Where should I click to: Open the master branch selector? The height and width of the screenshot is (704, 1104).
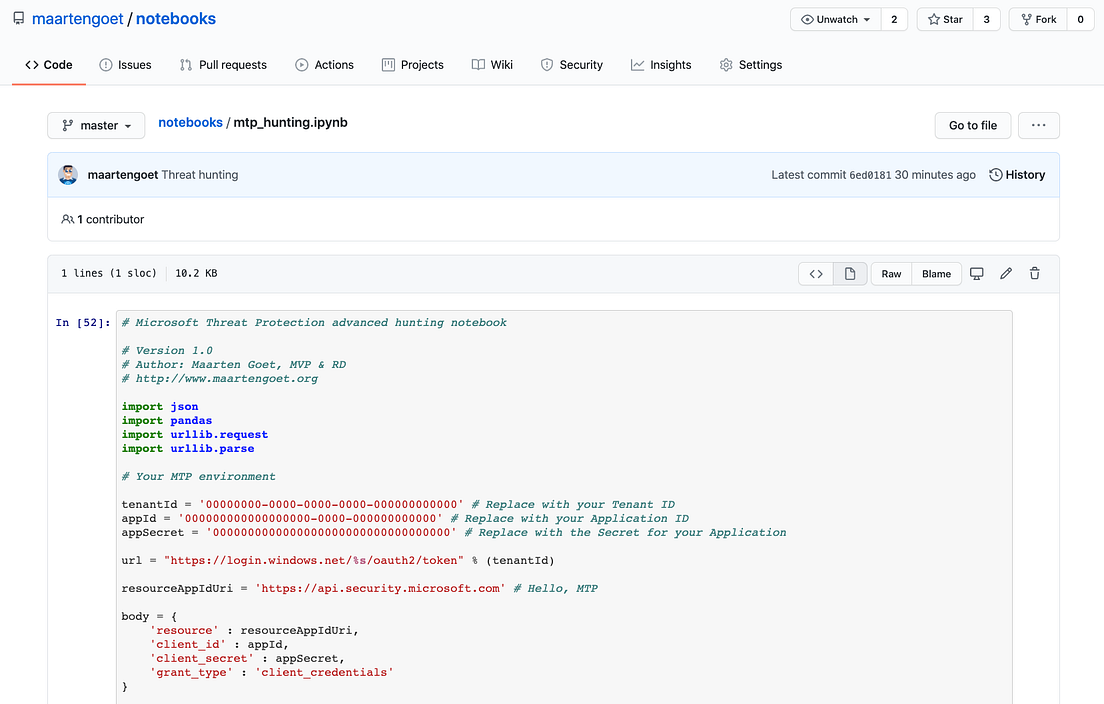coord(96,125)
